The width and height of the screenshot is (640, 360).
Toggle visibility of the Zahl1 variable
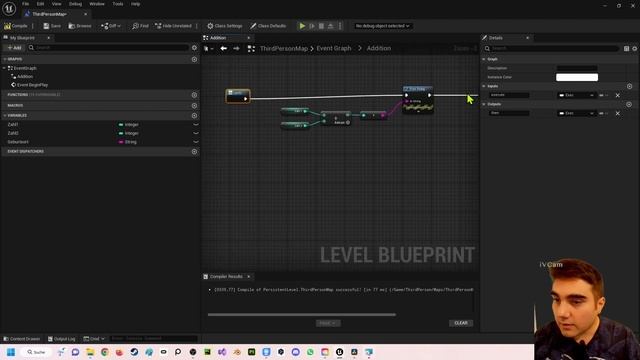(196, 124)
